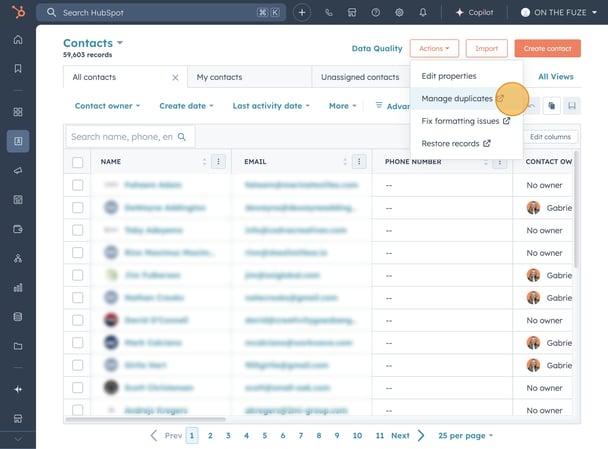The height and width of the screenshot is (449, 608).
Task: Select the CRM contacts icon in sidebar
Action: point(18,141)
